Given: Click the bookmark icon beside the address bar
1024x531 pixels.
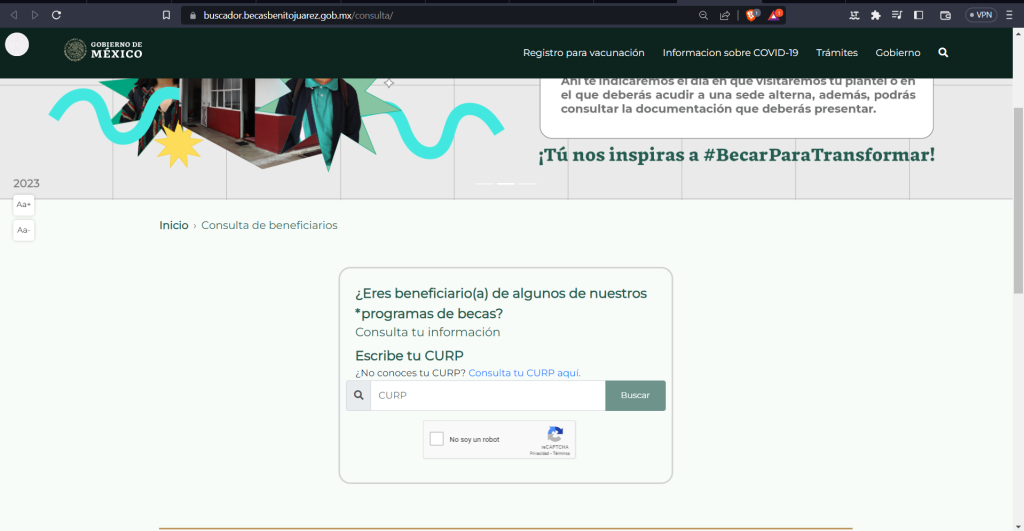Looking at the screenshot, I should pyautogui.click(x=167, y=15).
